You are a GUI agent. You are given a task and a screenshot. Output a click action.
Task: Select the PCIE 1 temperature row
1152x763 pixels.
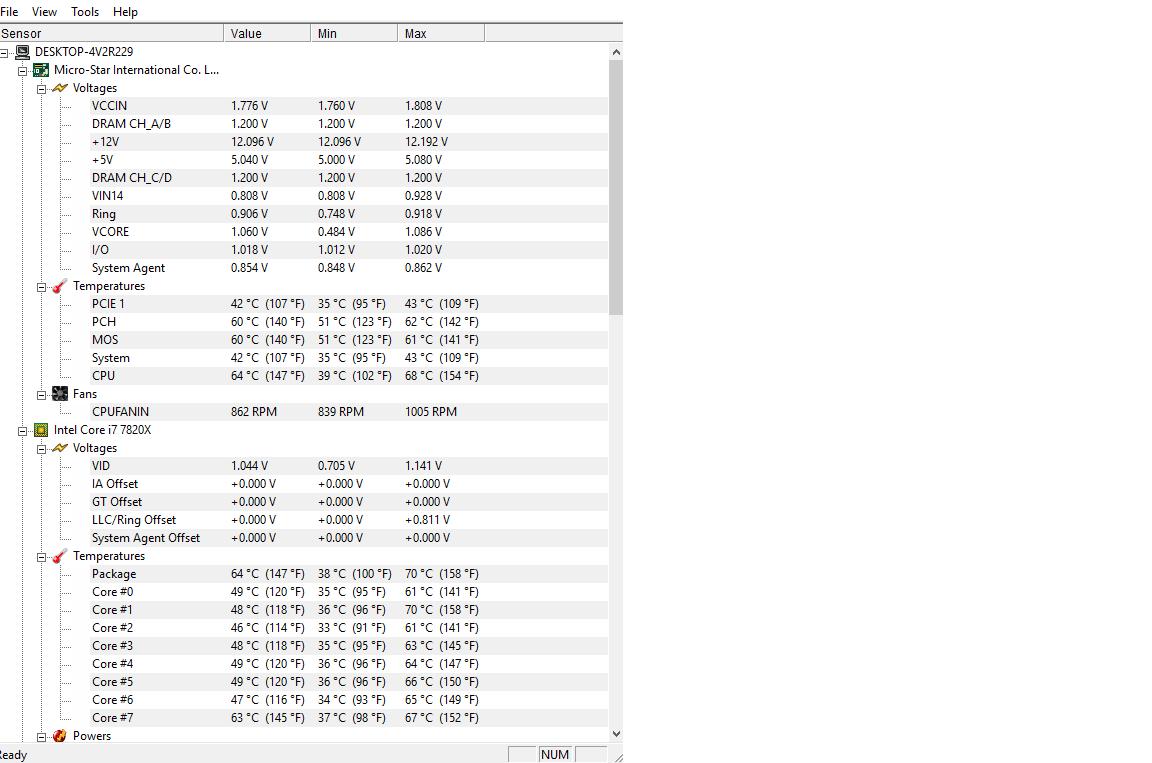[x=349, y=304]
